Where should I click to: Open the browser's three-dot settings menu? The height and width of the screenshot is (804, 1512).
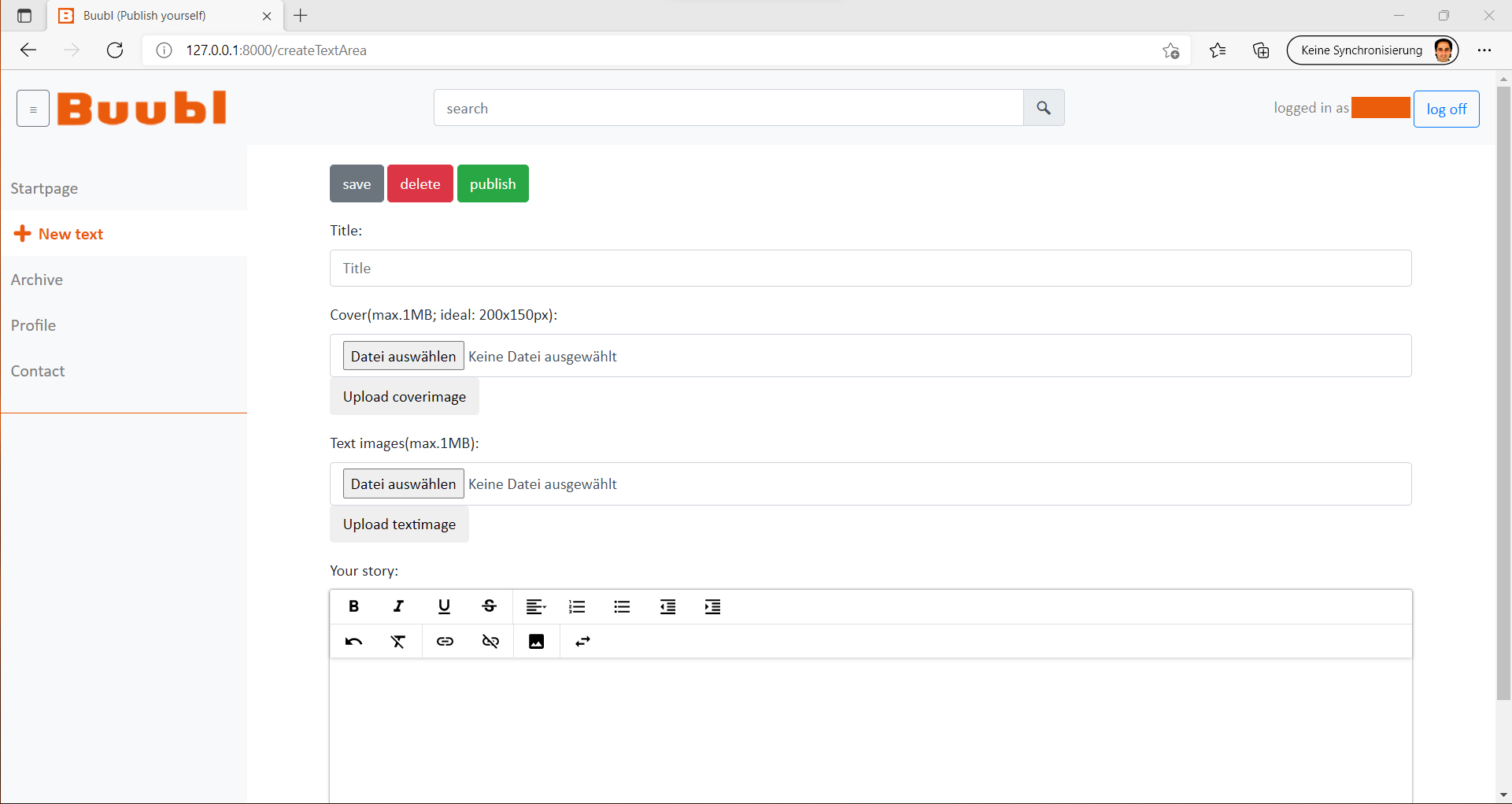[1484, 50]
